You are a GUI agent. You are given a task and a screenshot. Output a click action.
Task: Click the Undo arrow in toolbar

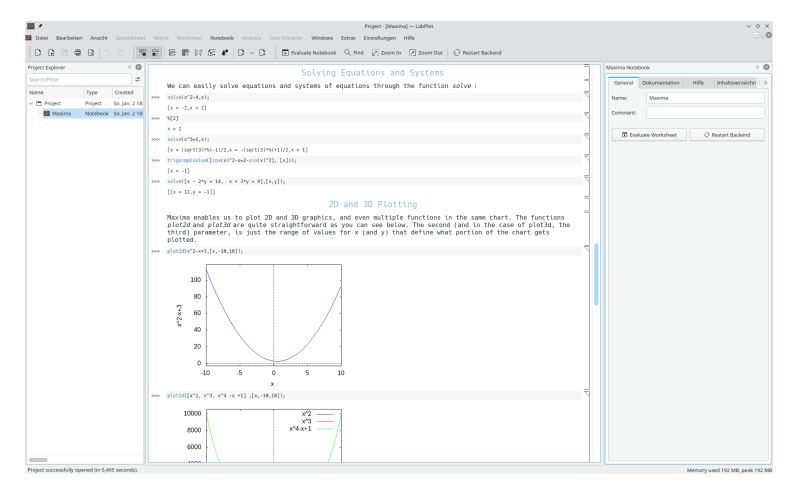pyautogui.click(x=107, y=52)
